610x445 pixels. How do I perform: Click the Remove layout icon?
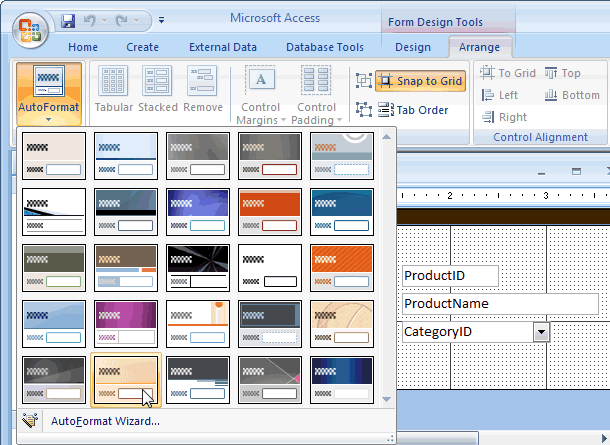(x=203, y=89)
